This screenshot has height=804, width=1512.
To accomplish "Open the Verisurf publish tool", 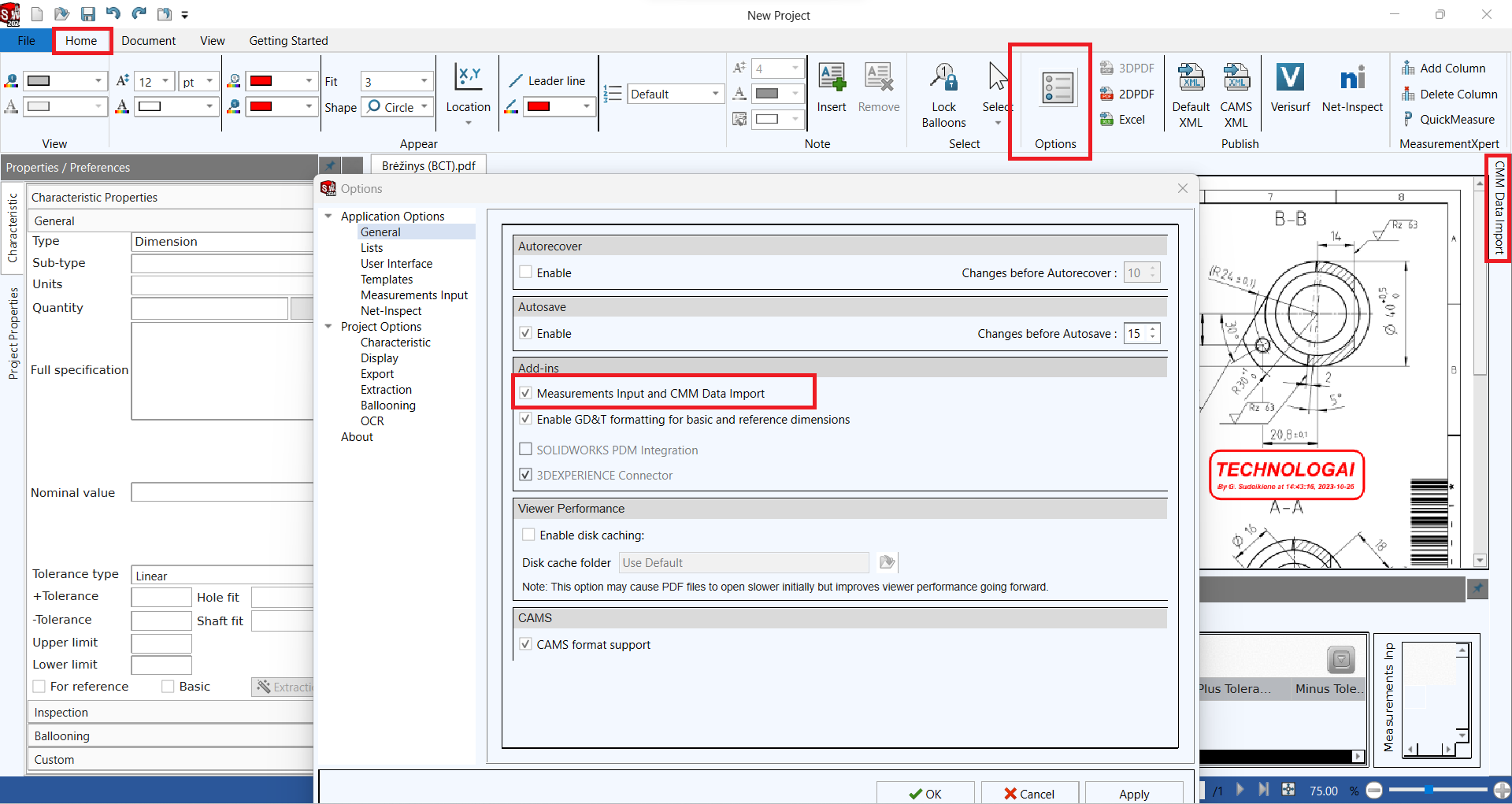I will tap(1290, 88).
